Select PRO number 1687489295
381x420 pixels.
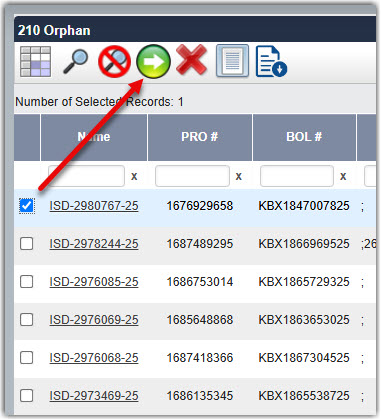(x=200, y=244)
